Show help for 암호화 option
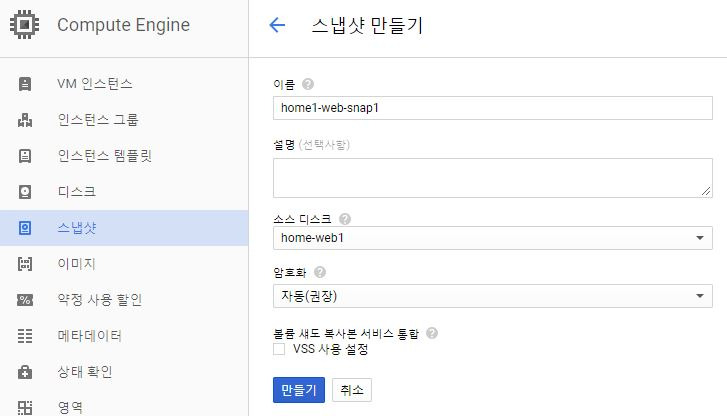The image size is (727, 416). click(320, 272)
